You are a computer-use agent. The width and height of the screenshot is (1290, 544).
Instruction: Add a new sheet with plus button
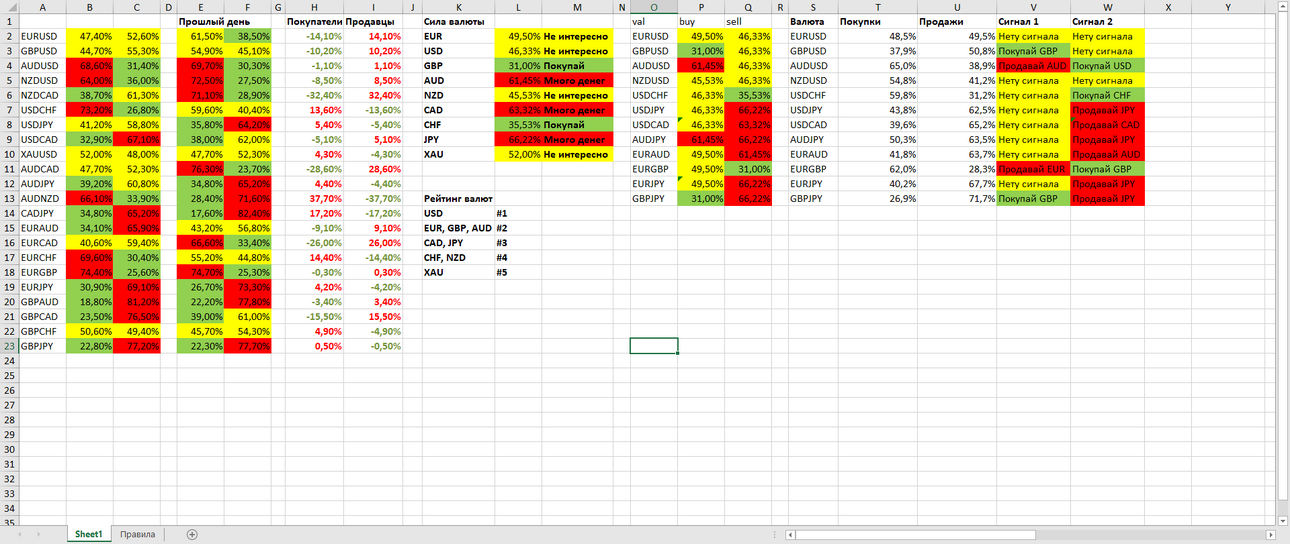pyautogui.click(x=192, y=535)
